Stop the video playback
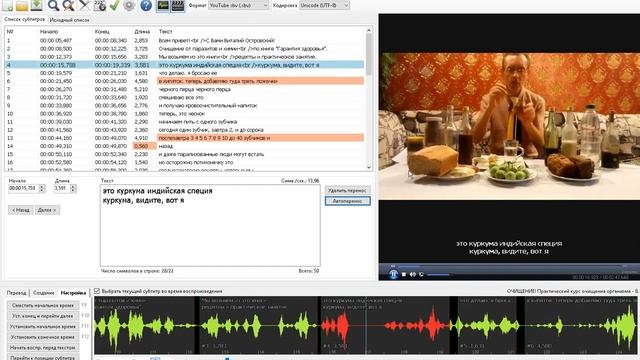Image resolution: width=640 pixels, height=360 pixels. (404, 274)
